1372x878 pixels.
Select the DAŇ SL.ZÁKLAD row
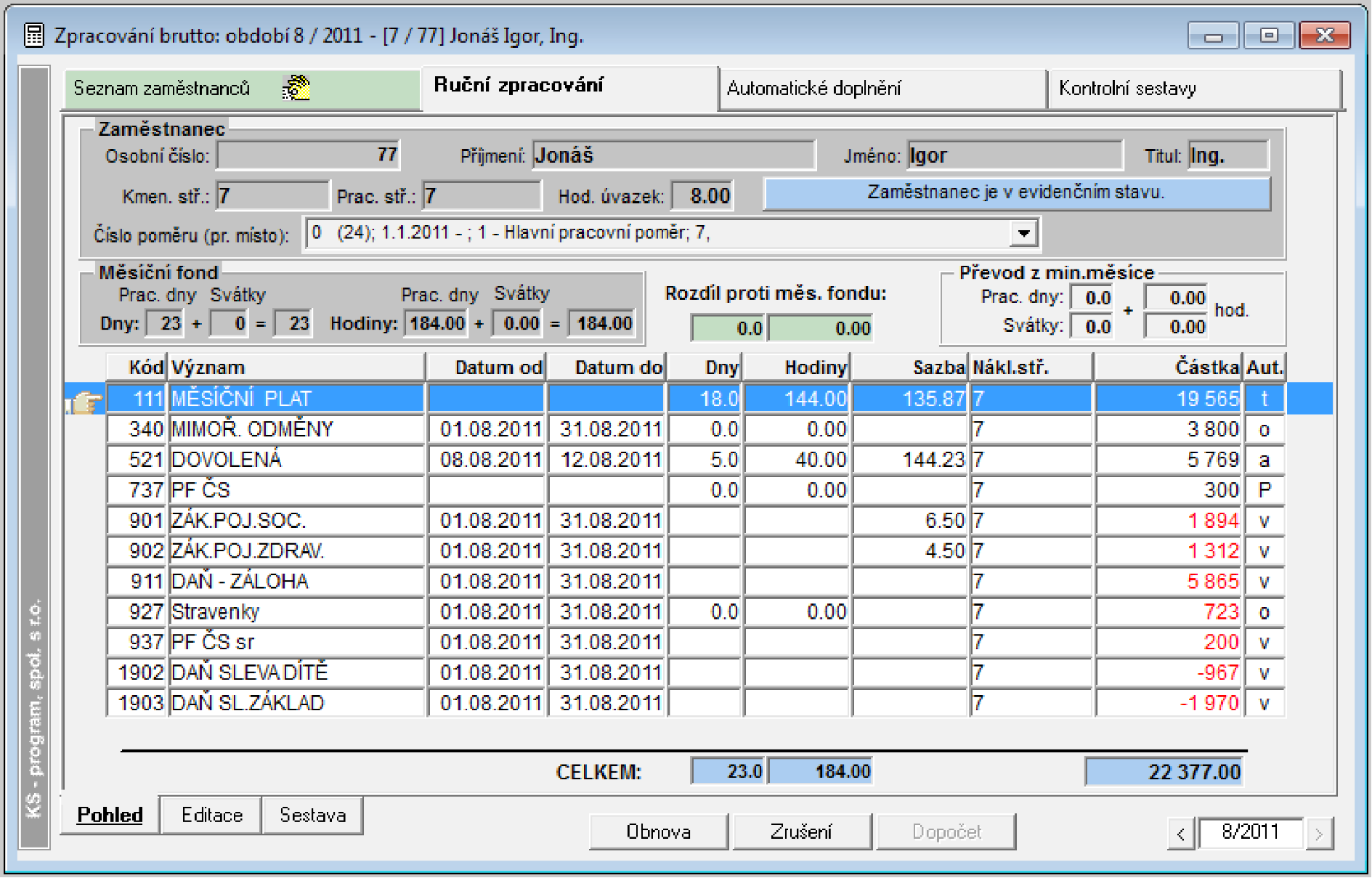[x=697, y=703]
